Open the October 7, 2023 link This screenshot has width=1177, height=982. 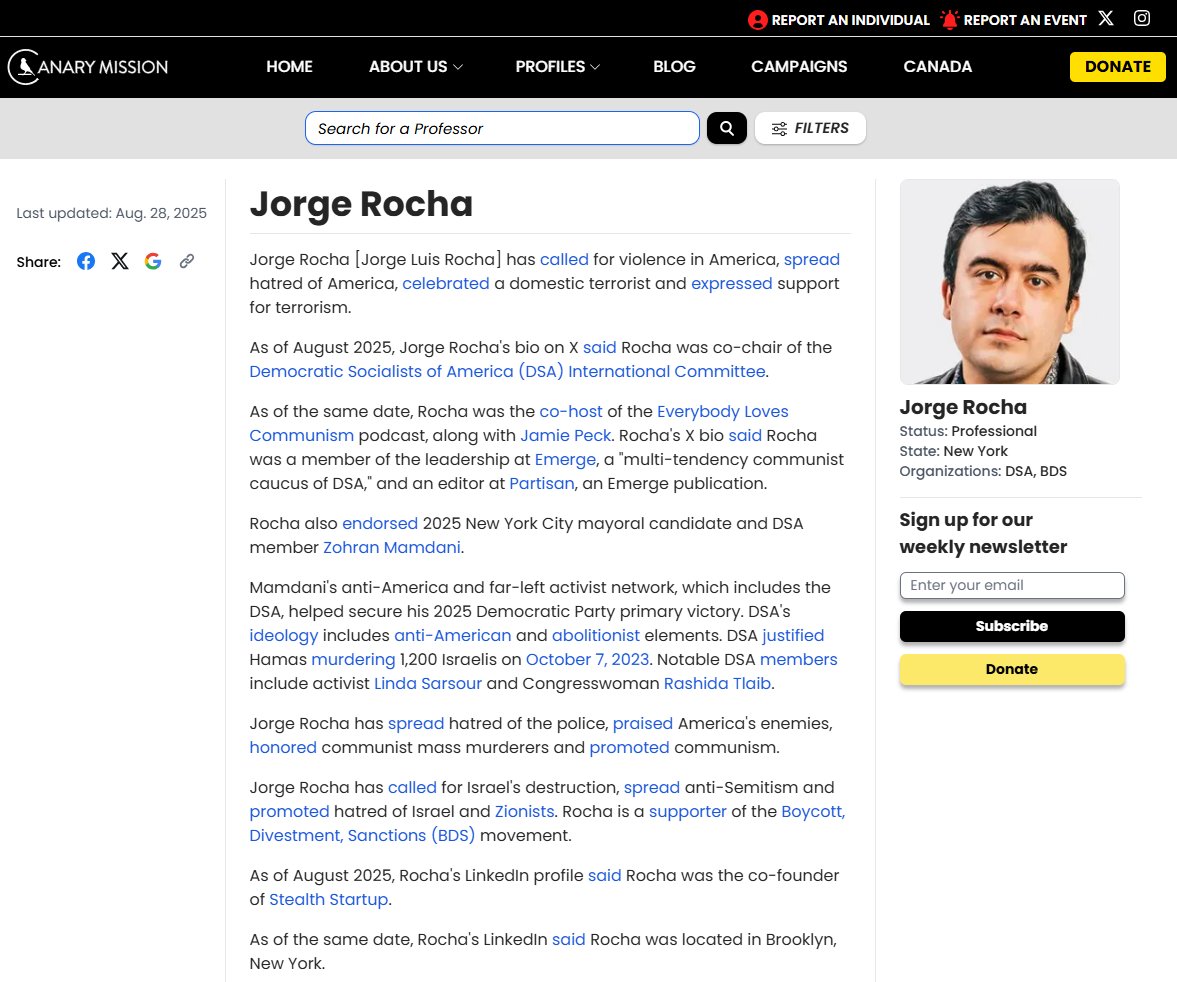click(x=587, y=659)
